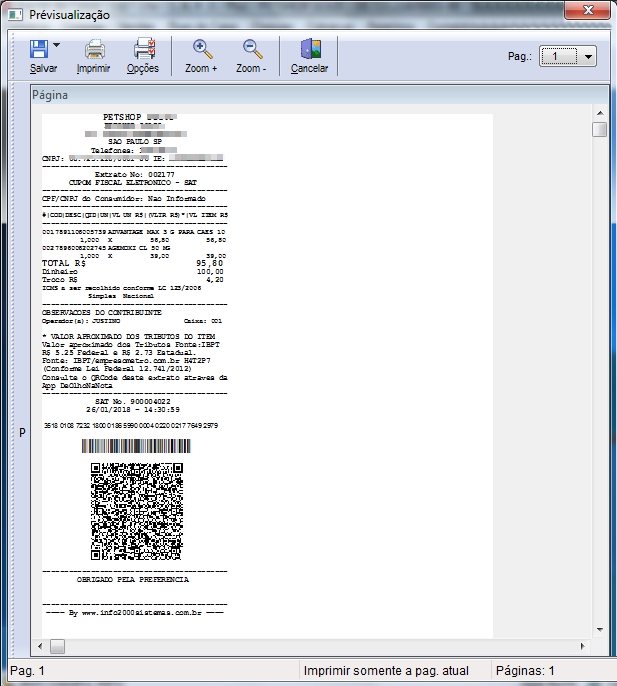Close the Prévisualização window
The height and width of the screenshot is (686, 617).
click(587, 10)
